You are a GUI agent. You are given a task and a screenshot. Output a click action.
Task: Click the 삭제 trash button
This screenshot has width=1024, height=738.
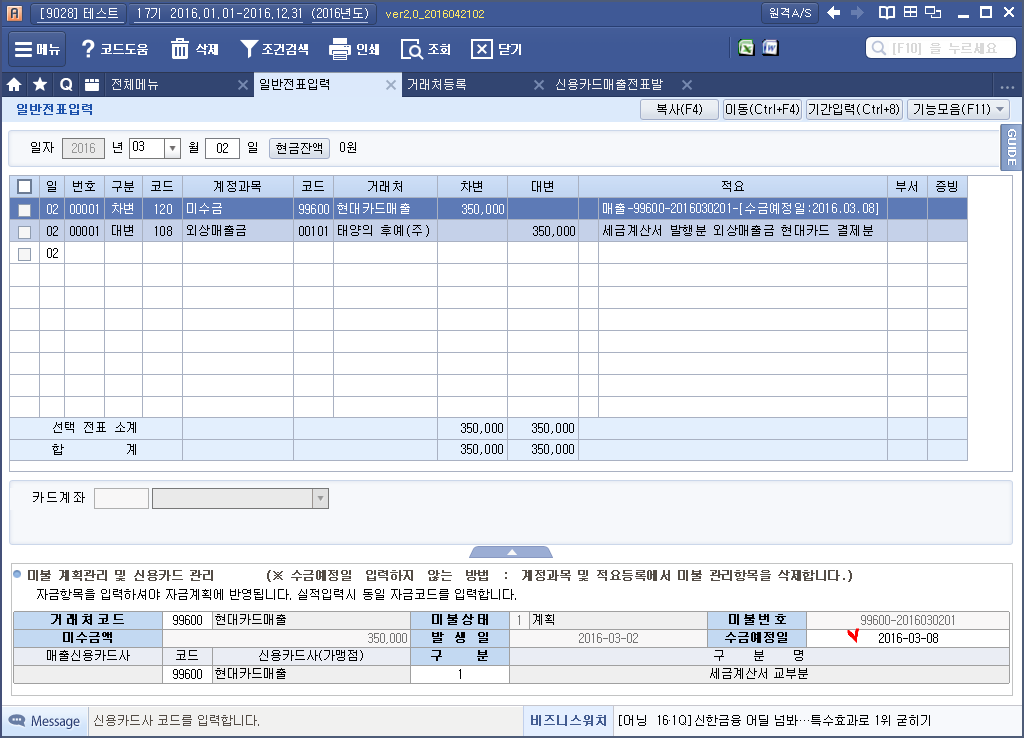click(x=195, y=49)
